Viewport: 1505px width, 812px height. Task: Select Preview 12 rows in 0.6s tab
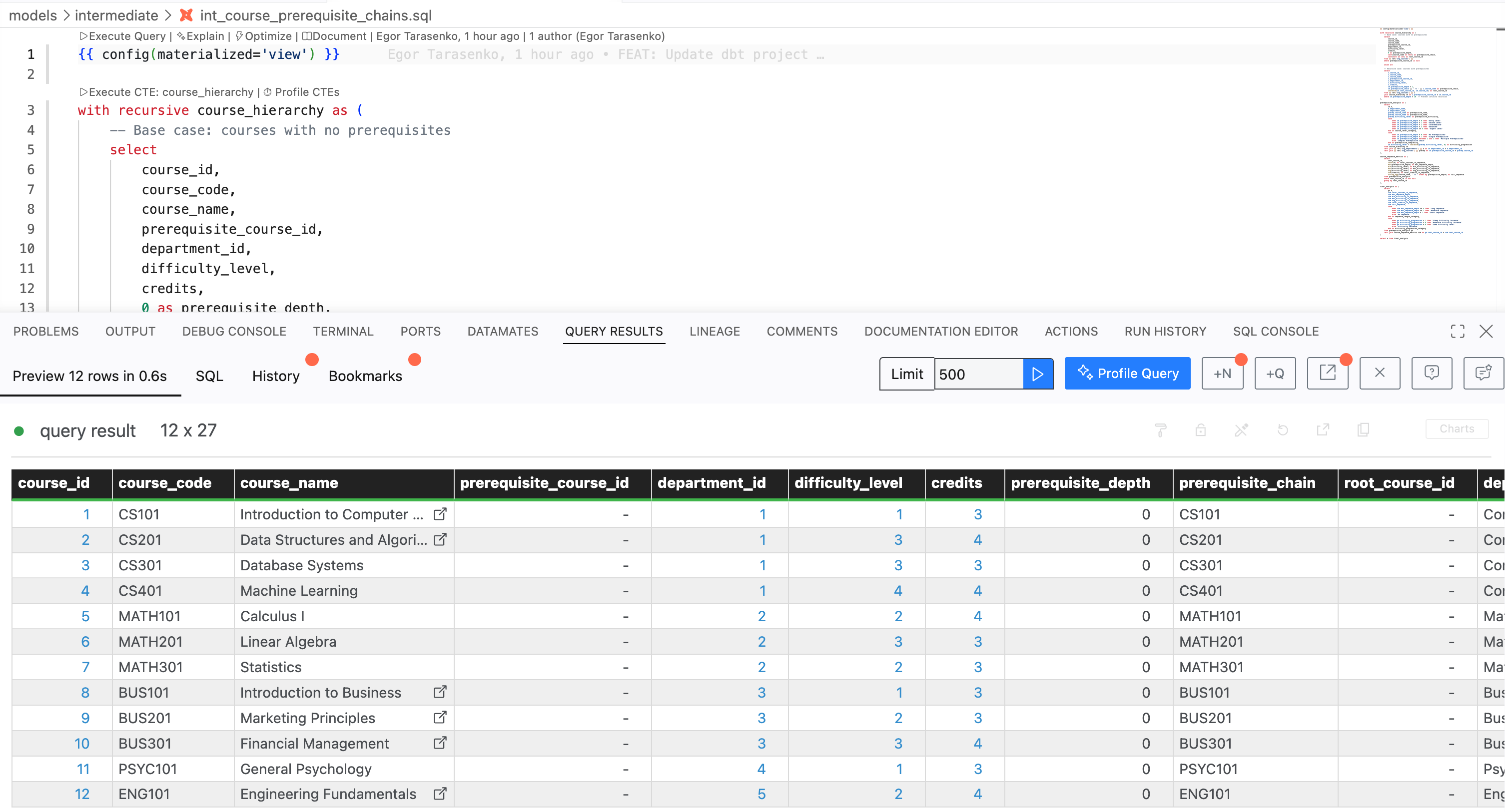(89, 376)
